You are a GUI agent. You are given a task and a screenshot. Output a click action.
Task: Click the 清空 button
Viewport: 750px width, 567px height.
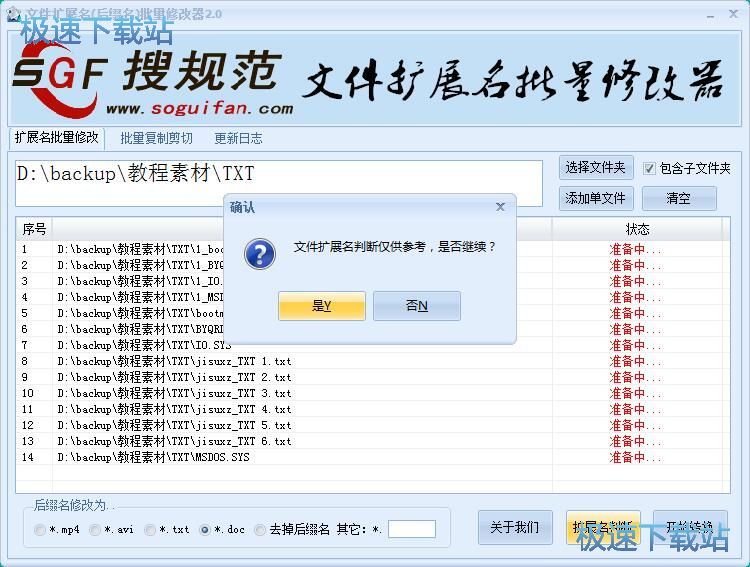679,198
